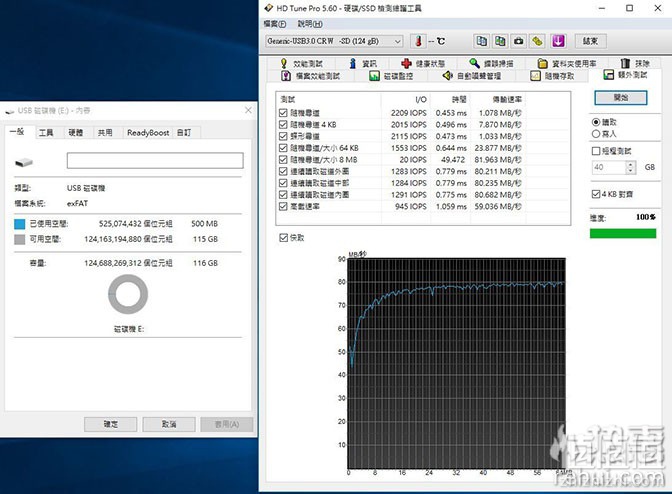Screen dimensions: 672x494
Task: Click the purple download arrow icon
Action: (x=558, y=41)
